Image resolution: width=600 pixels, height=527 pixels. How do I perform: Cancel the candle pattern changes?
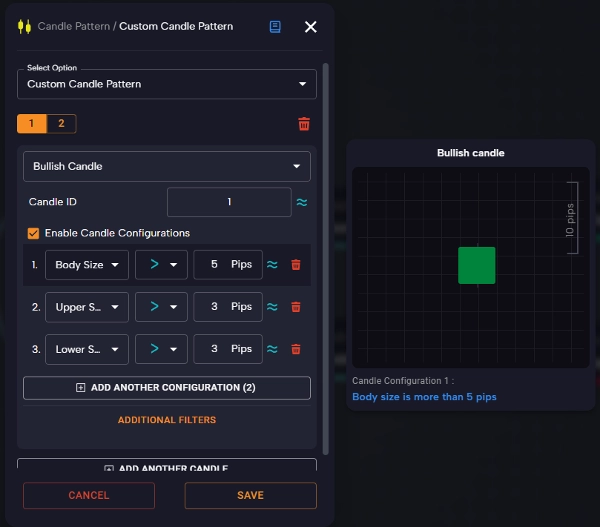pos(89,495)
